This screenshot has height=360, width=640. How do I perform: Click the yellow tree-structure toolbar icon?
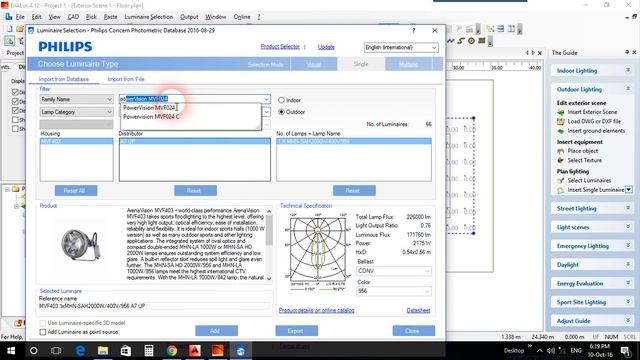coord(490,29)
